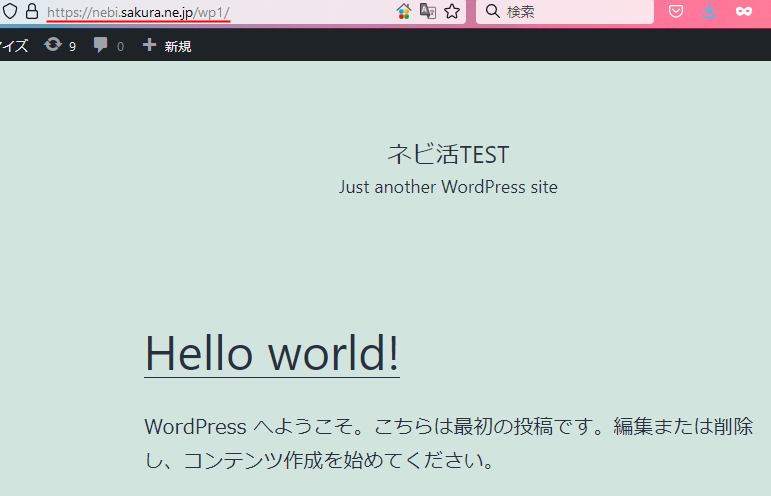Open the カスタマイズ admin bar item
Image resolution: width=771 pixels, height=496 pixels.
[x=13, y=45]
